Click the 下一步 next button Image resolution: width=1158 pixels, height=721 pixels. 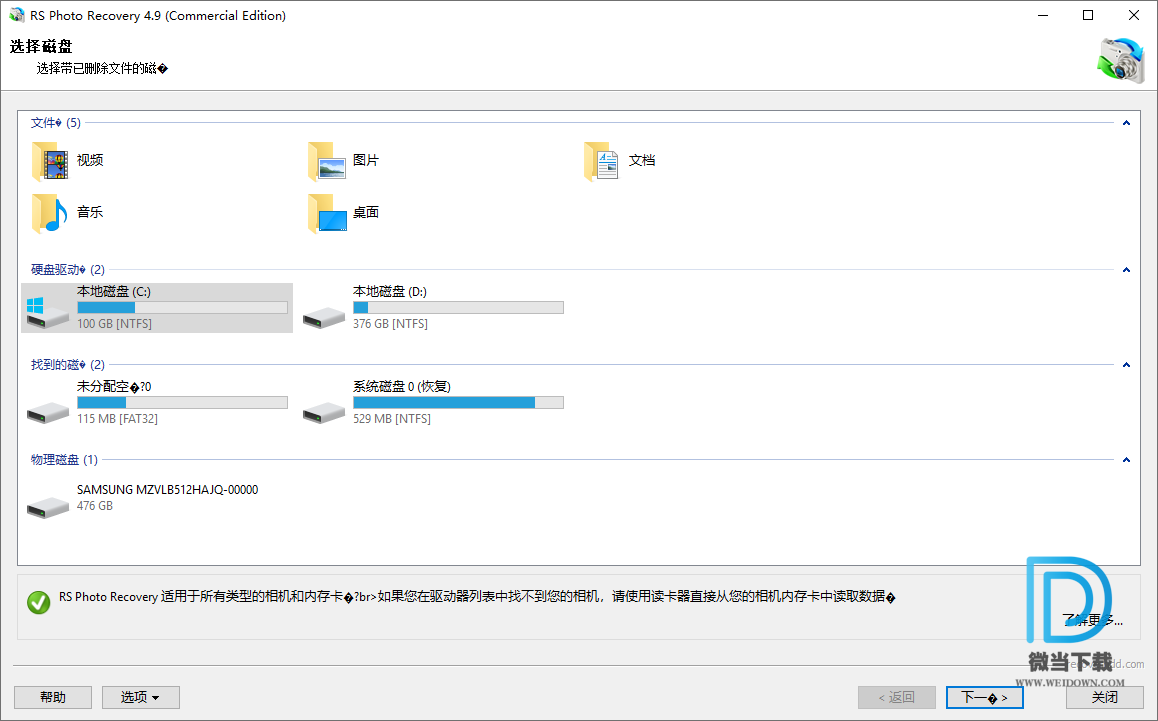(984, 697)
